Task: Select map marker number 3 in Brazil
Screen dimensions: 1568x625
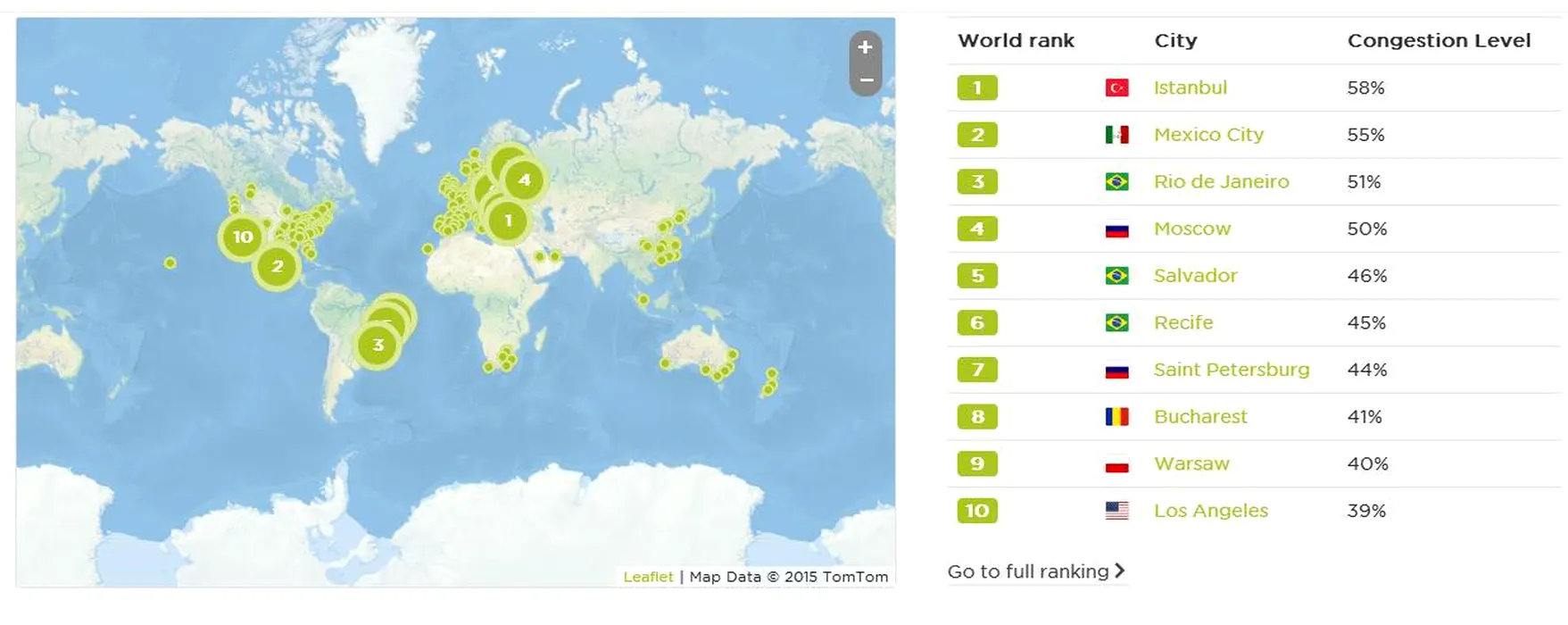Action: (377, 346)
